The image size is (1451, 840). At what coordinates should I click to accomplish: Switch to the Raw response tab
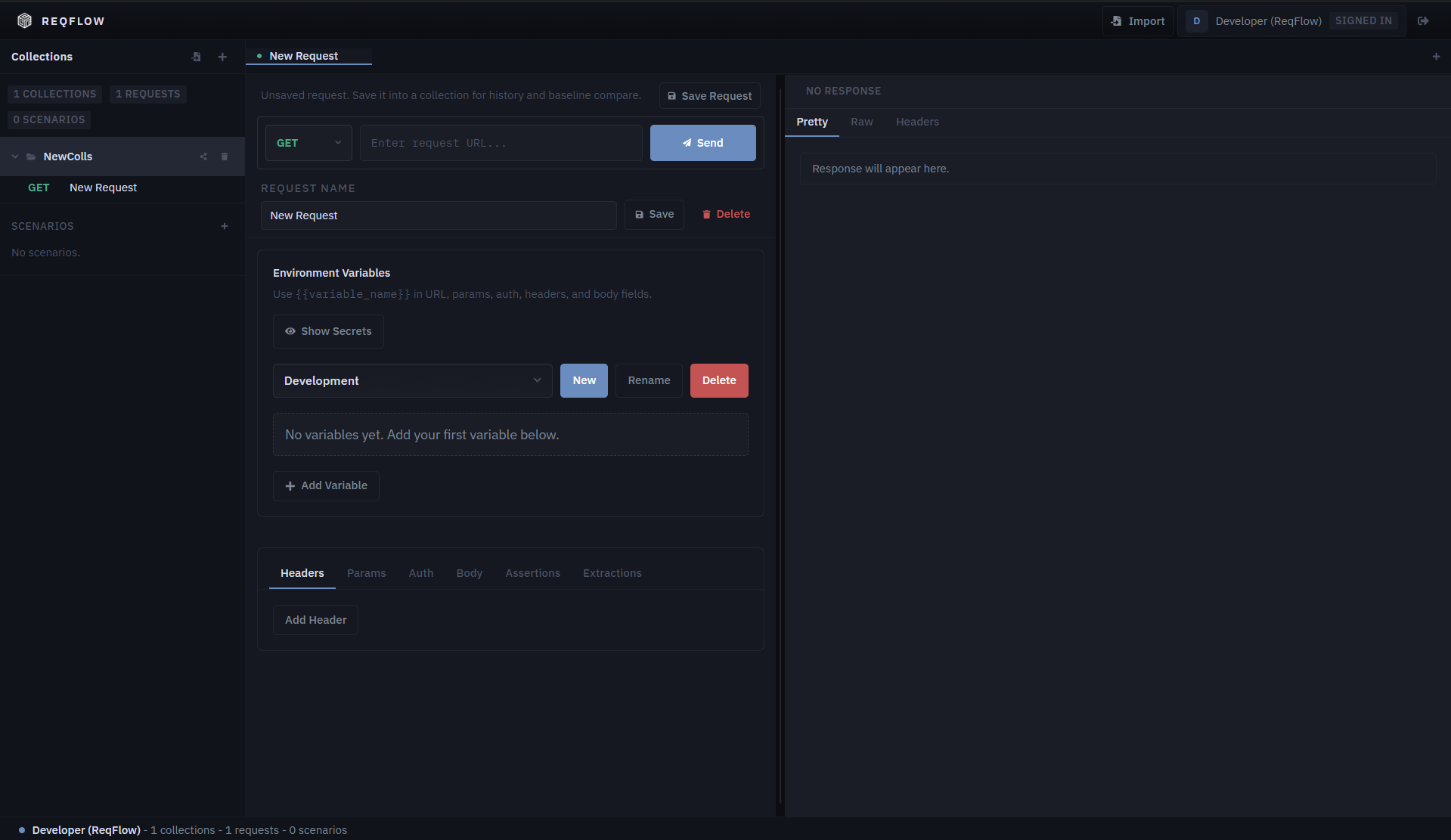(861, 122)
